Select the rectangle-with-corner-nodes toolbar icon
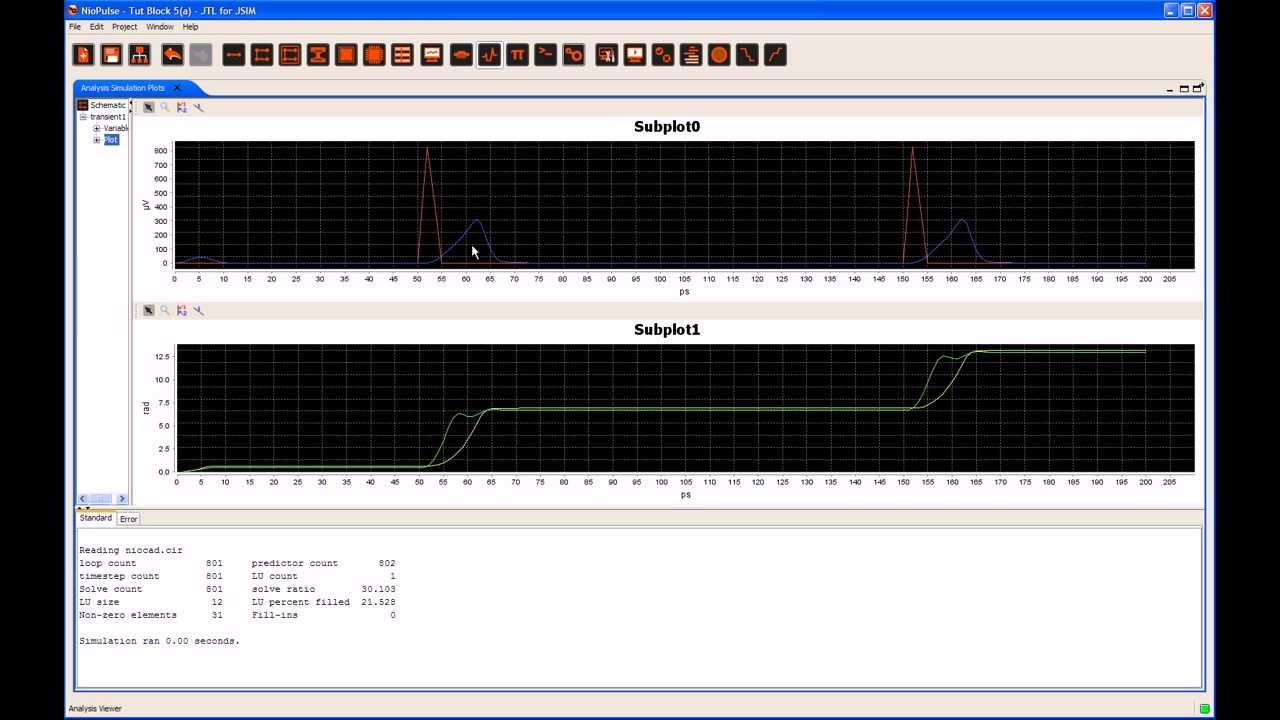This screenshot has height=720, width=1280. coord(262,55)
